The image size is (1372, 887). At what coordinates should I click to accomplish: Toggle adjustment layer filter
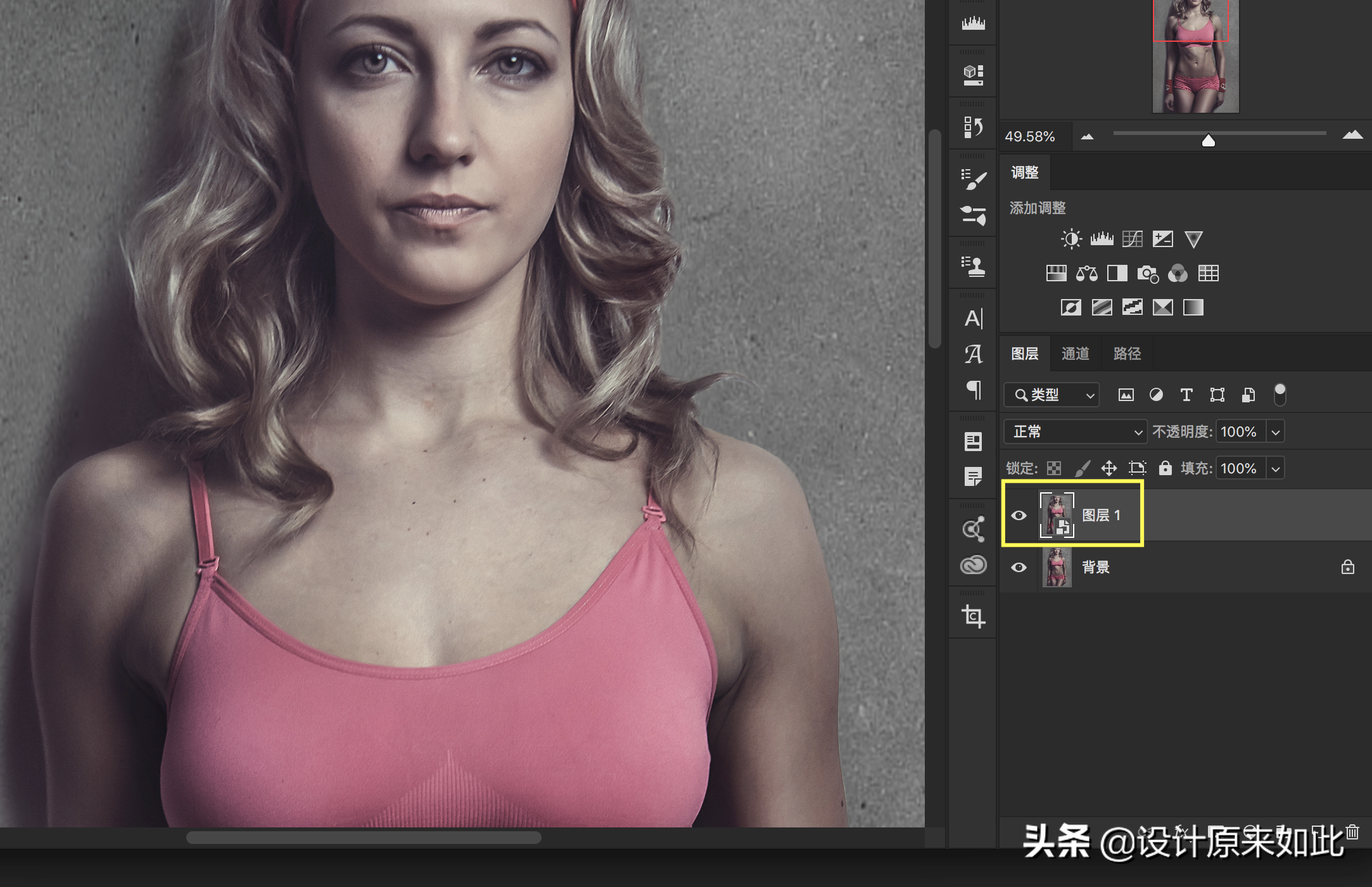[1156, 395]
